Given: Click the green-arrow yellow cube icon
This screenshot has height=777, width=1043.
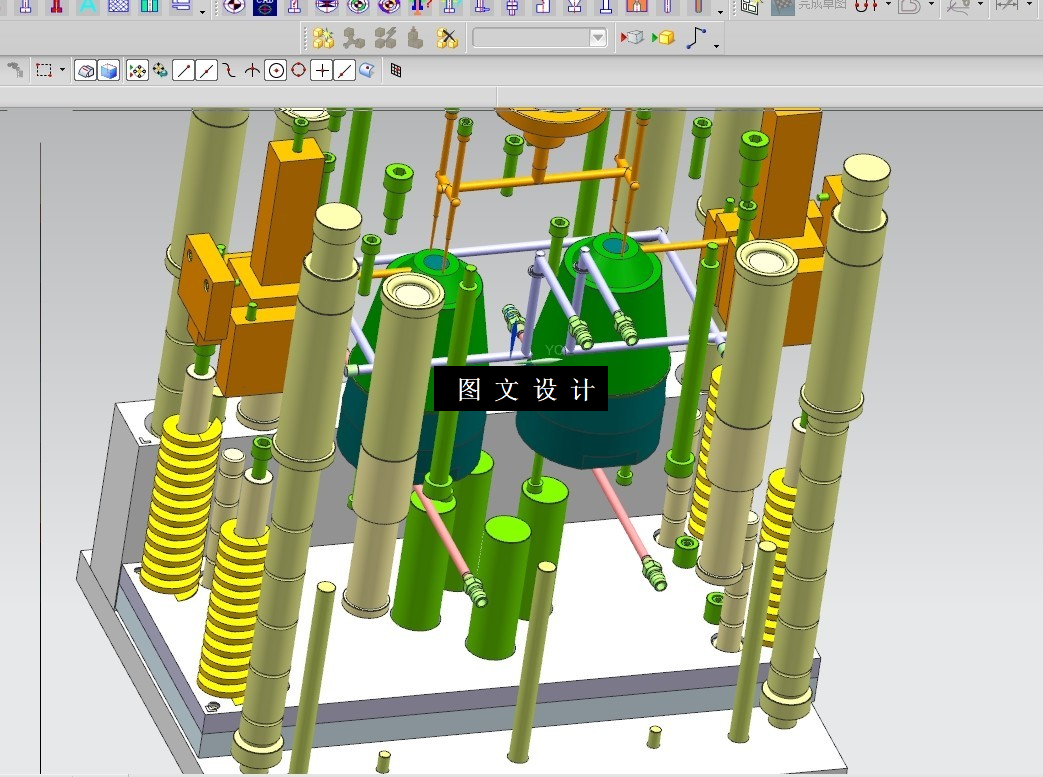Looking at the screenshot, I should 663,37.
